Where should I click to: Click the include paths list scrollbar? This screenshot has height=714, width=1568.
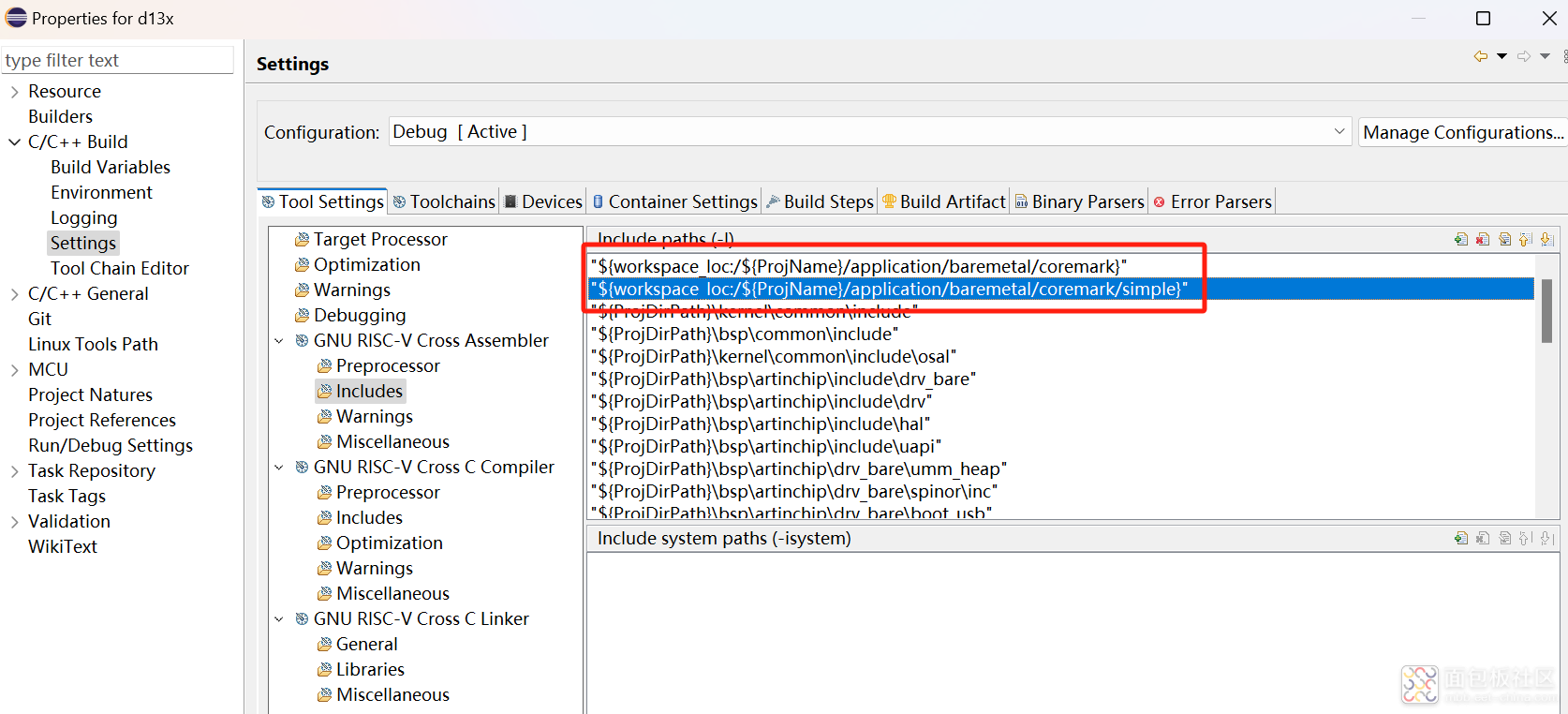[1546, 311]
